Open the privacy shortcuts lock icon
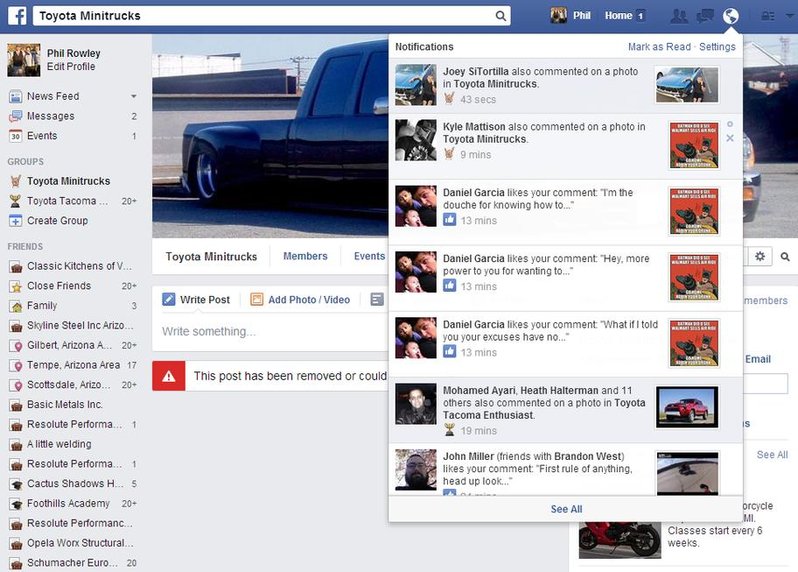798x572 pixels. 767,16
